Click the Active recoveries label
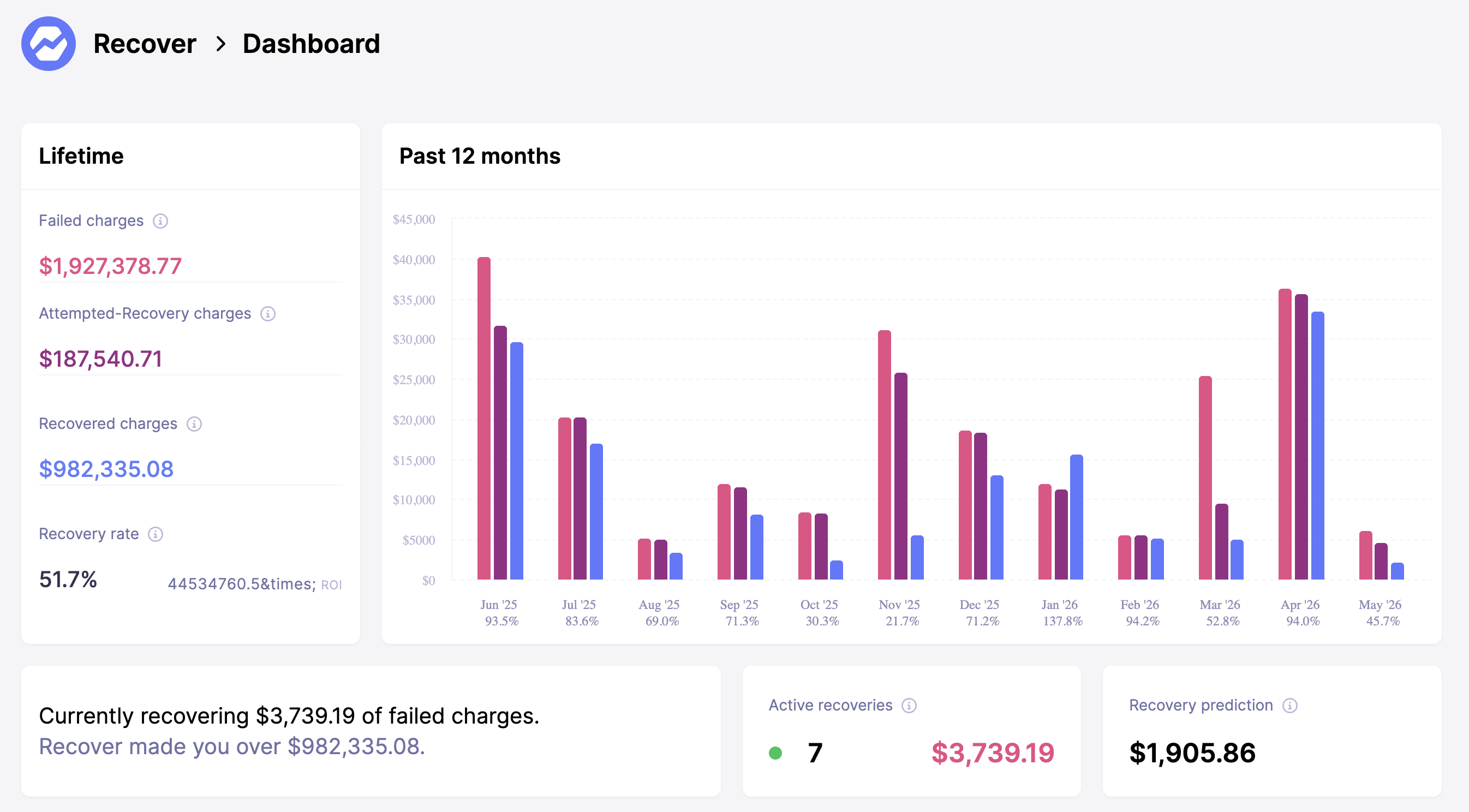 pyautogui.click(x=831, y=706)
